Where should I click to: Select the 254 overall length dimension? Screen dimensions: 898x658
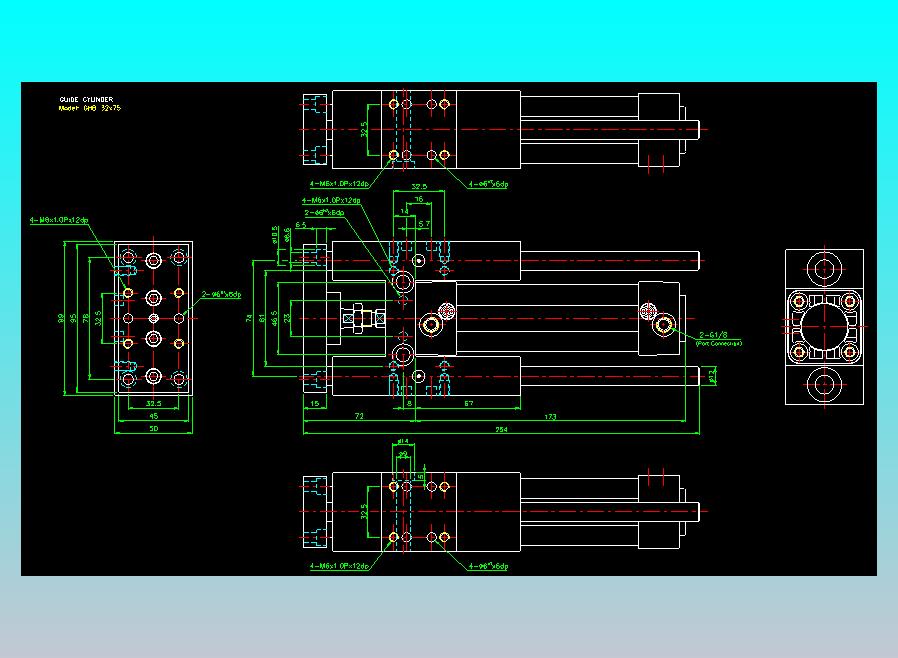click(503, 429)
